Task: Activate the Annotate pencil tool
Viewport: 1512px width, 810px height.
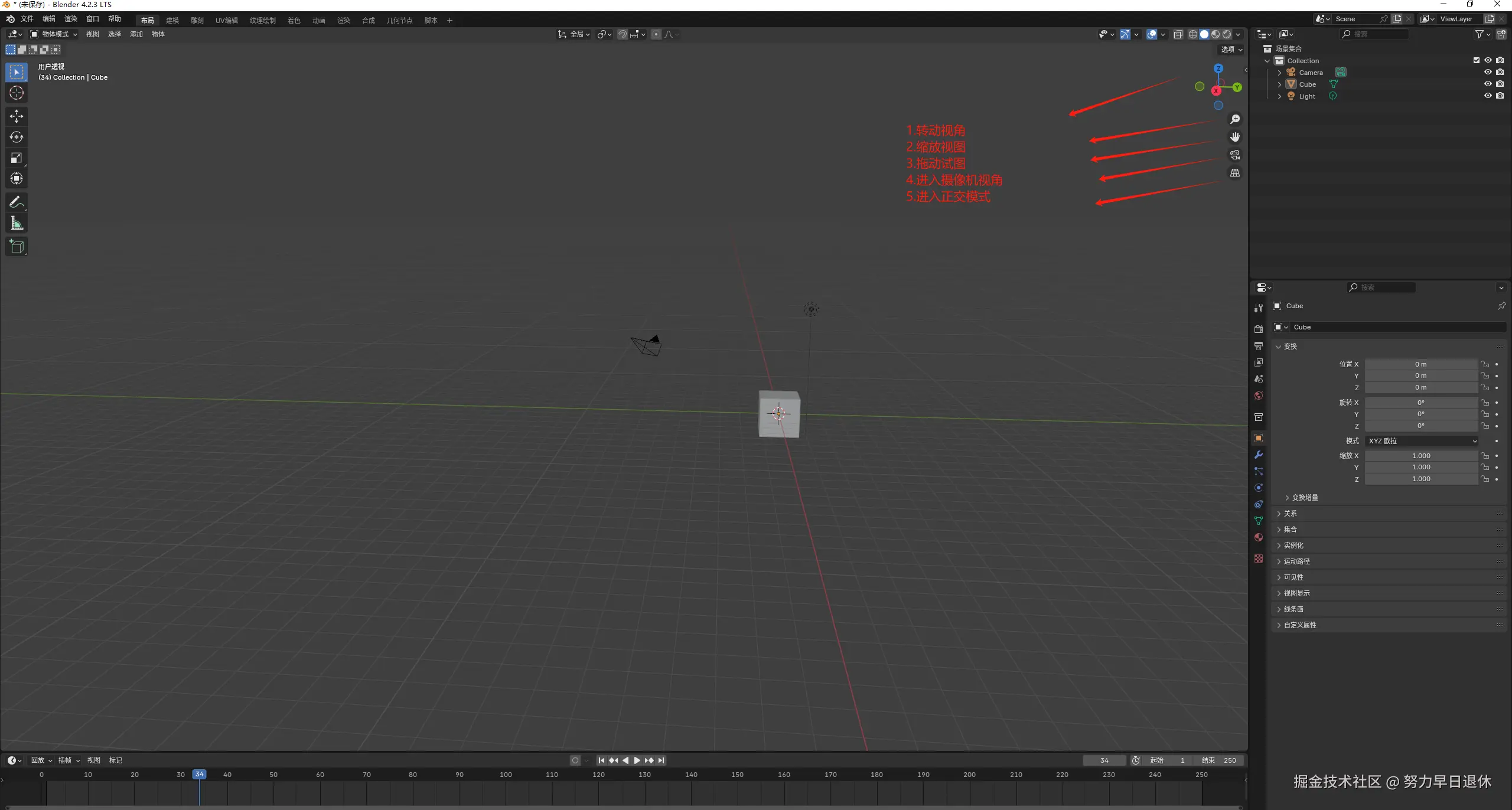Action: click(x=17, y=202)
